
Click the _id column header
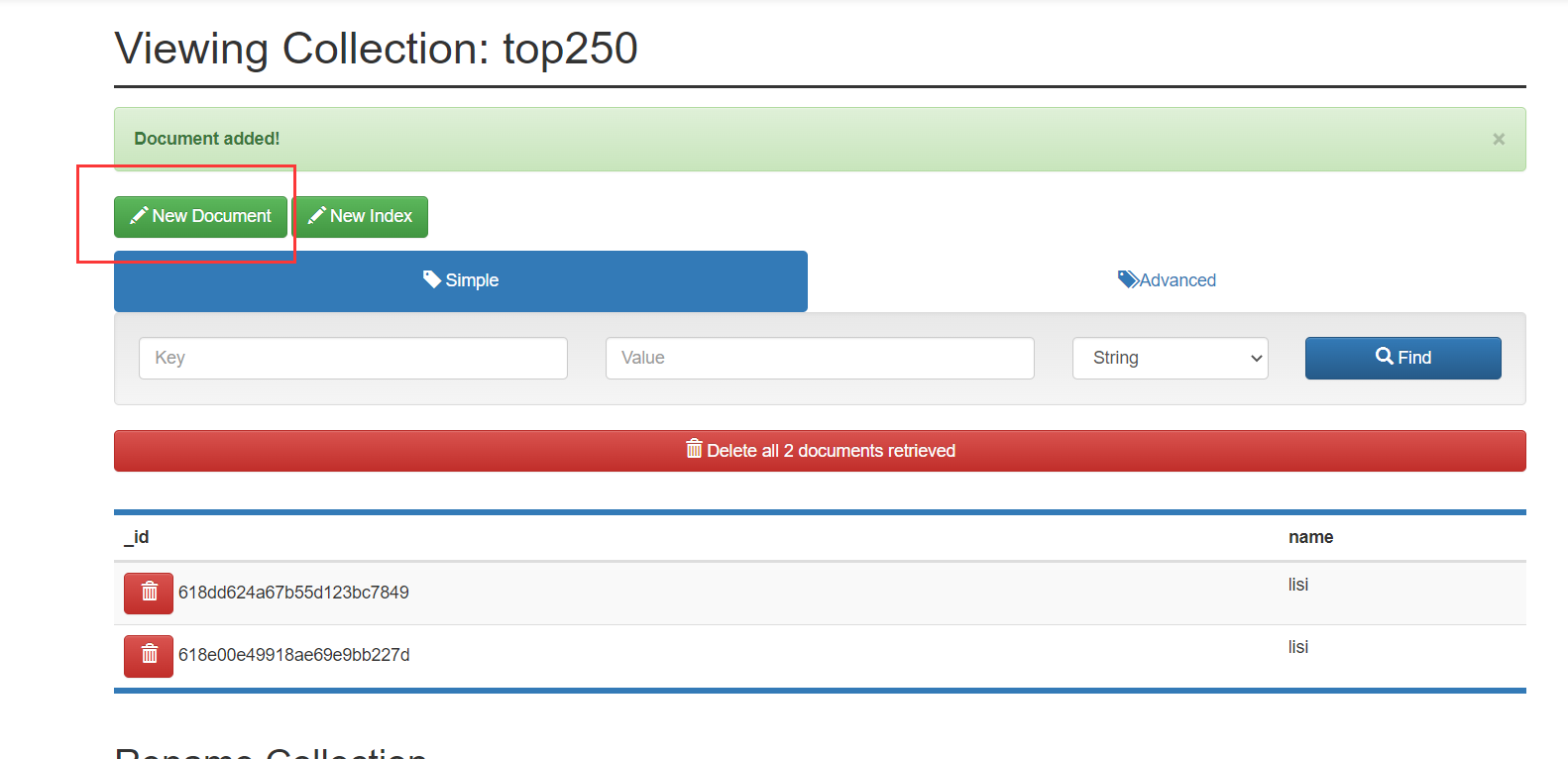(x=137, y=537)
